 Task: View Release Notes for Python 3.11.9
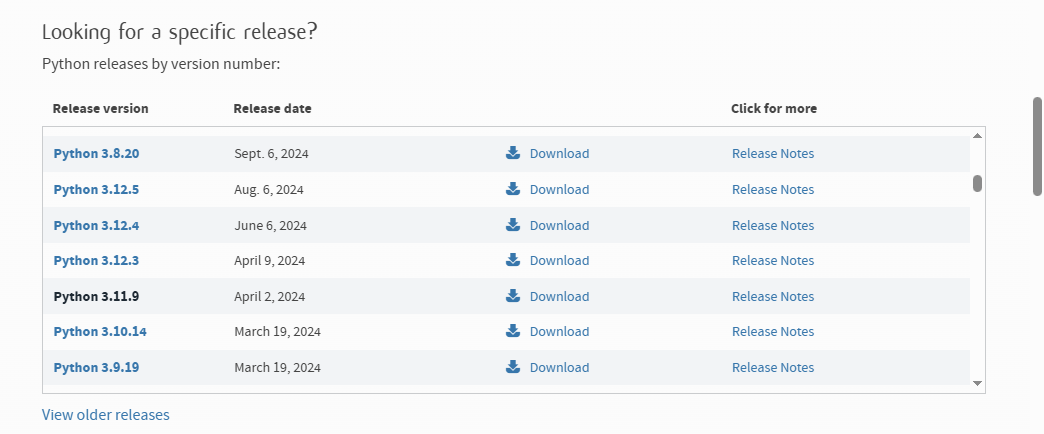tap(773, 297)
